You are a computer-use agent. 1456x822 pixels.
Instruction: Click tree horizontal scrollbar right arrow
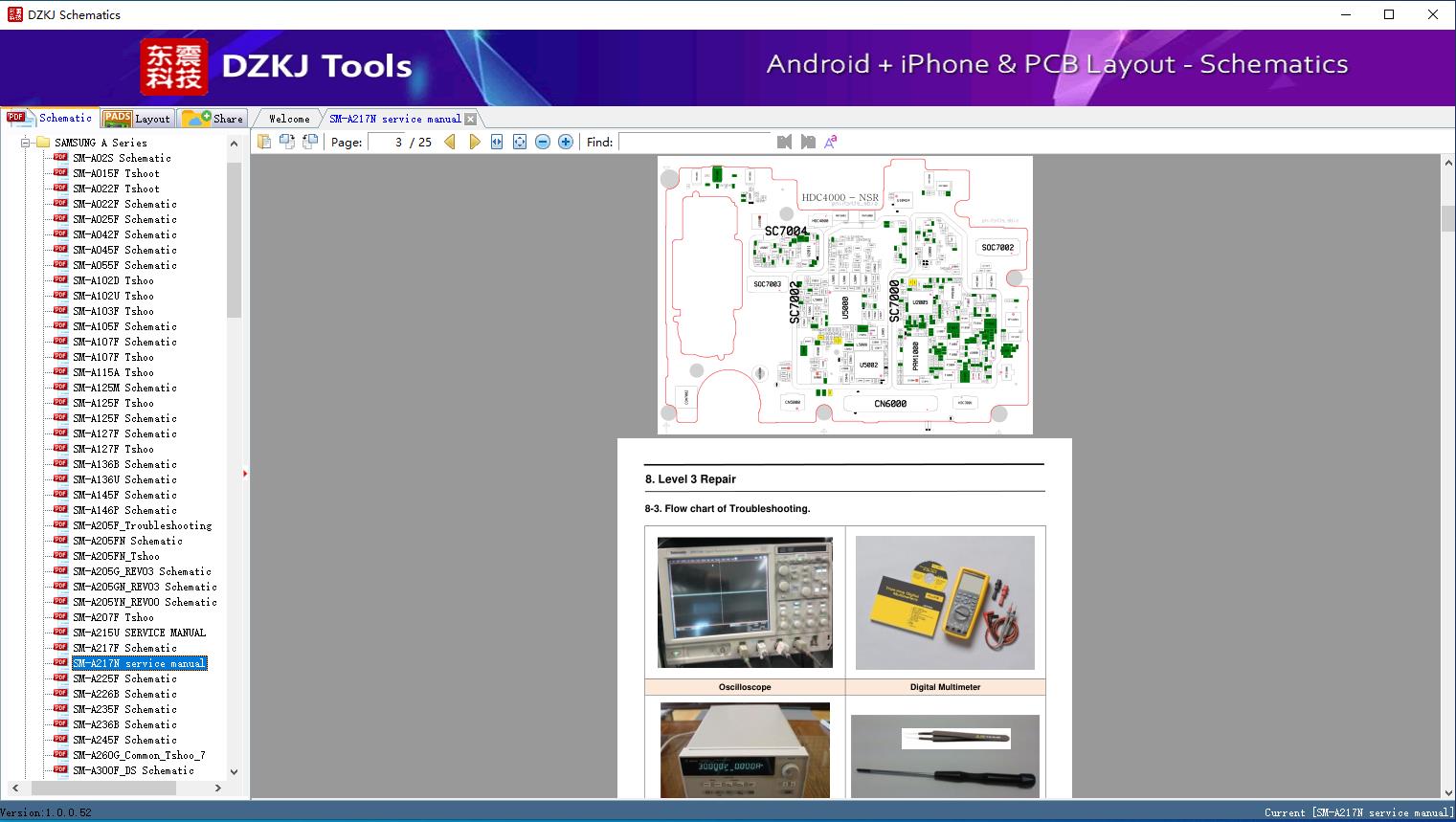(217, 788)
